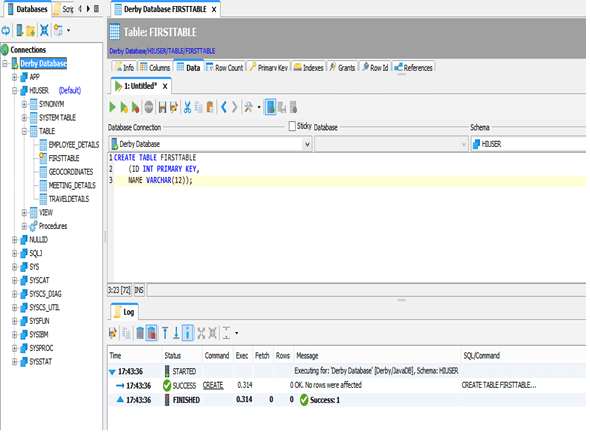Open dropdown arrow next to tree filter icon
The width and height of the screenshot is (590, 437).
click(x=68, y=30)
